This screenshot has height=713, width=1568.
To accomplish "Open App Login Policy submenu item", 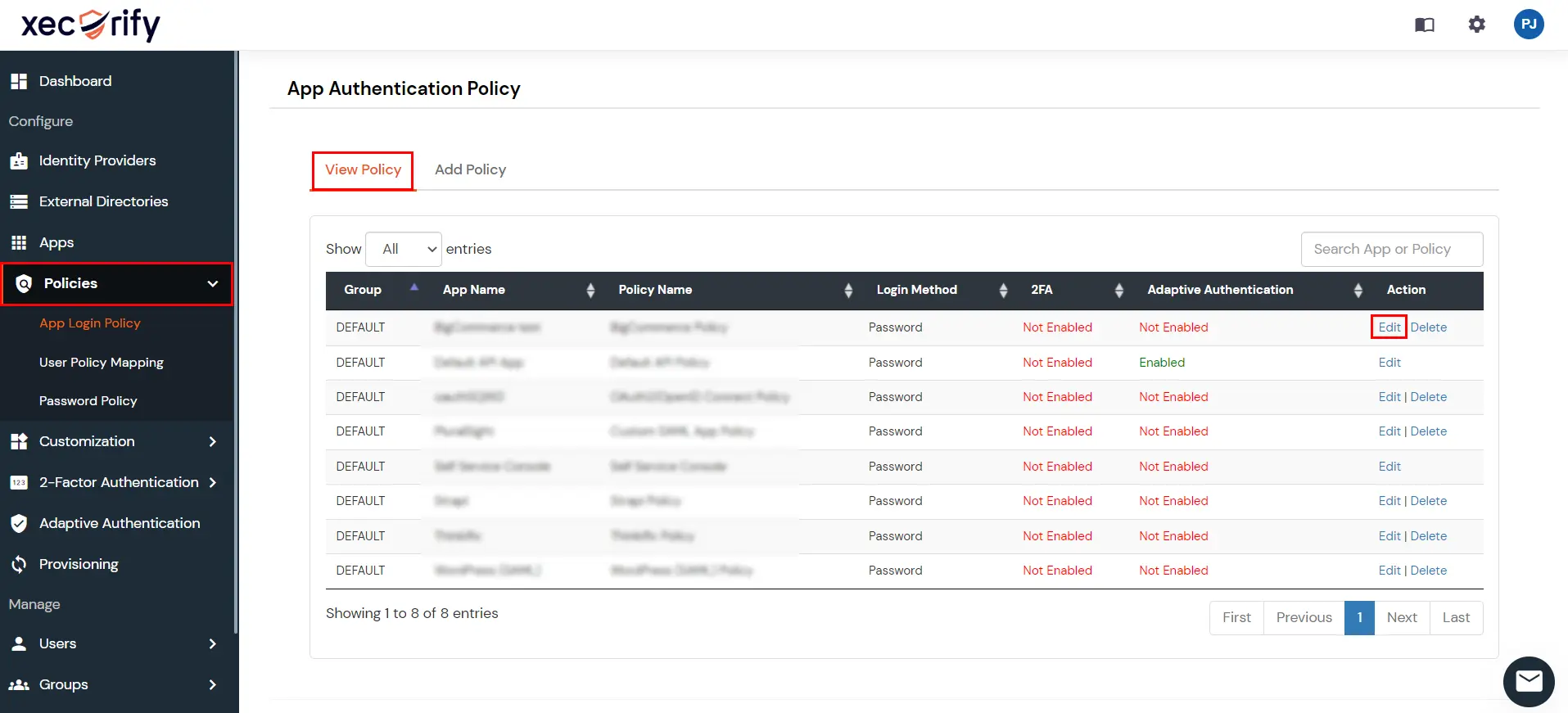I will [90, 323].
